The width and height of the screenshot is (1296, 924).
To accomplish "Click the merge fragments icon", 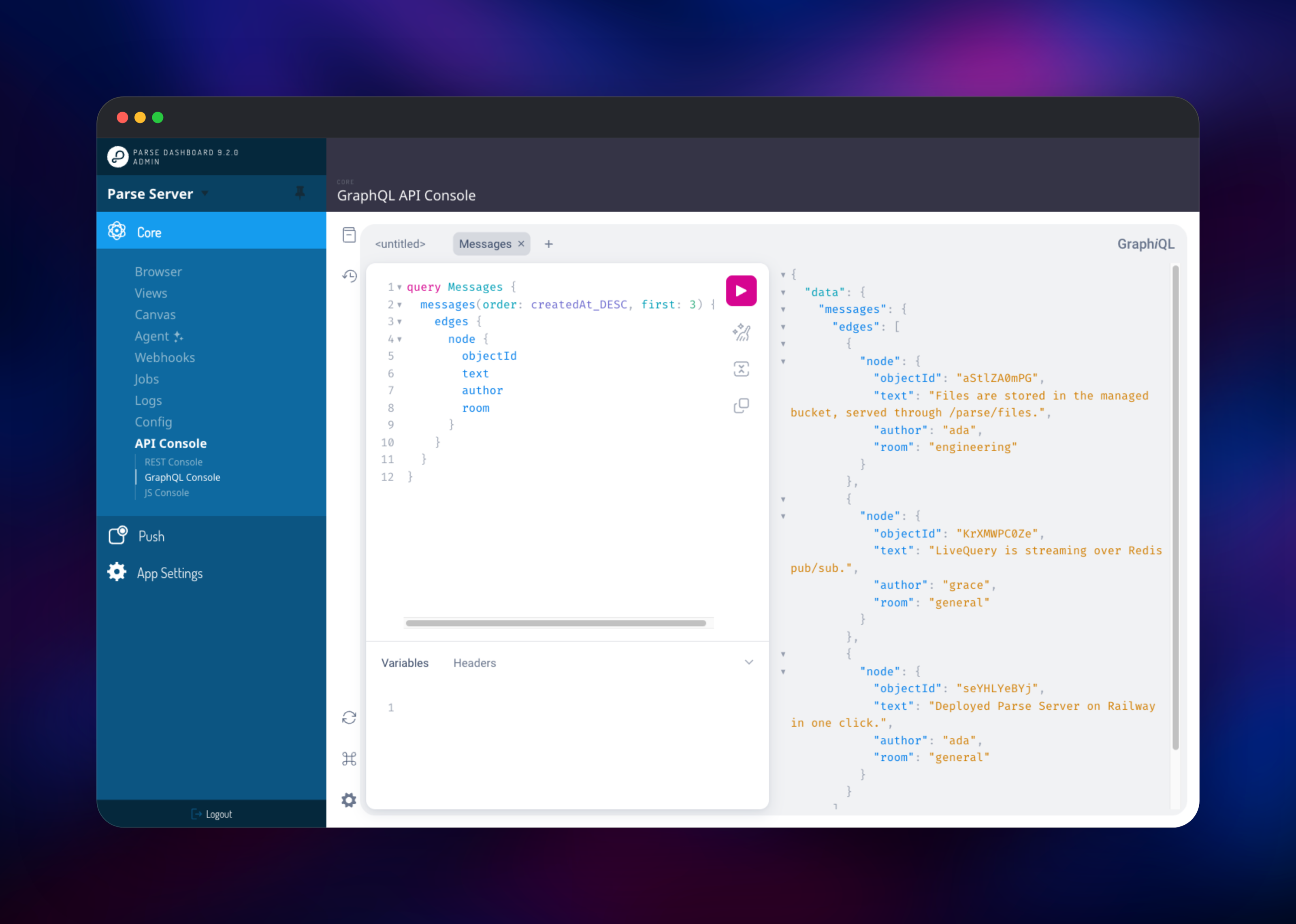I will pos(741,369).
